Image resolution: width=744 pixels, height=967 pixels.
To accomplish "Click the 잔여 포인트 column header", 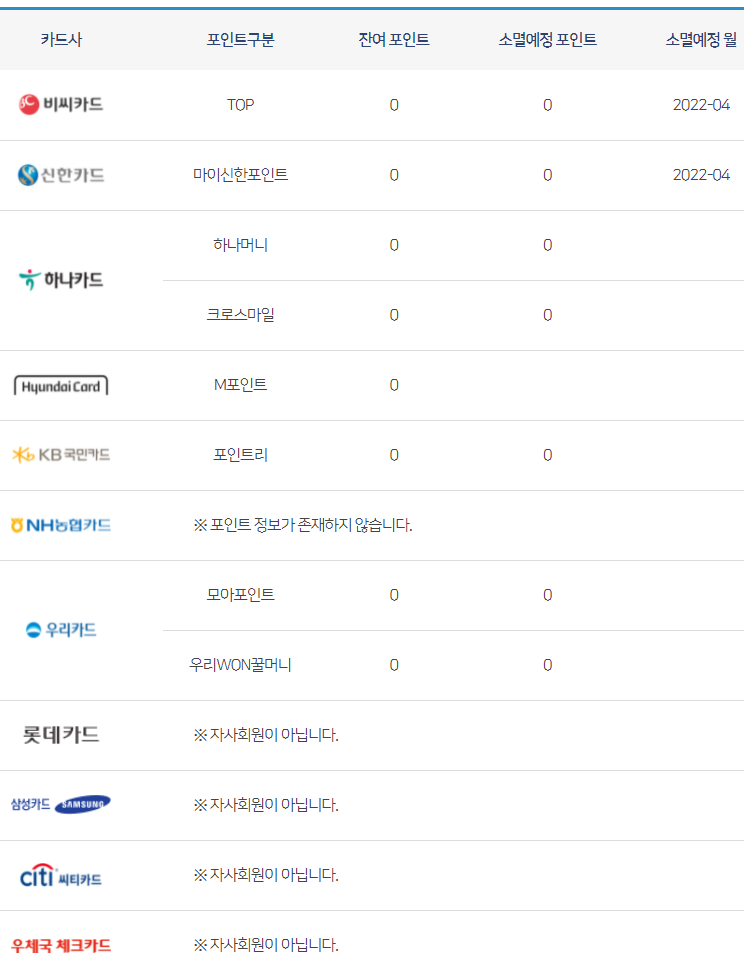I will coord(394,39).
